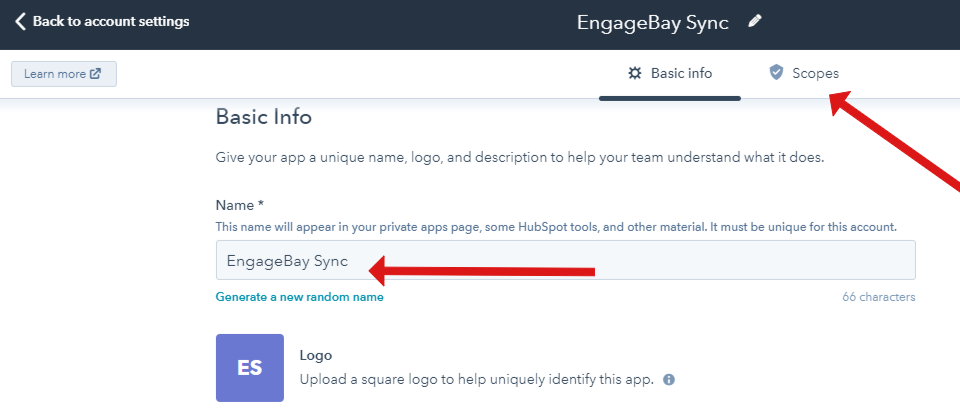
Task: Switch to the Scopes tab
Action: [x=804, y=73]
